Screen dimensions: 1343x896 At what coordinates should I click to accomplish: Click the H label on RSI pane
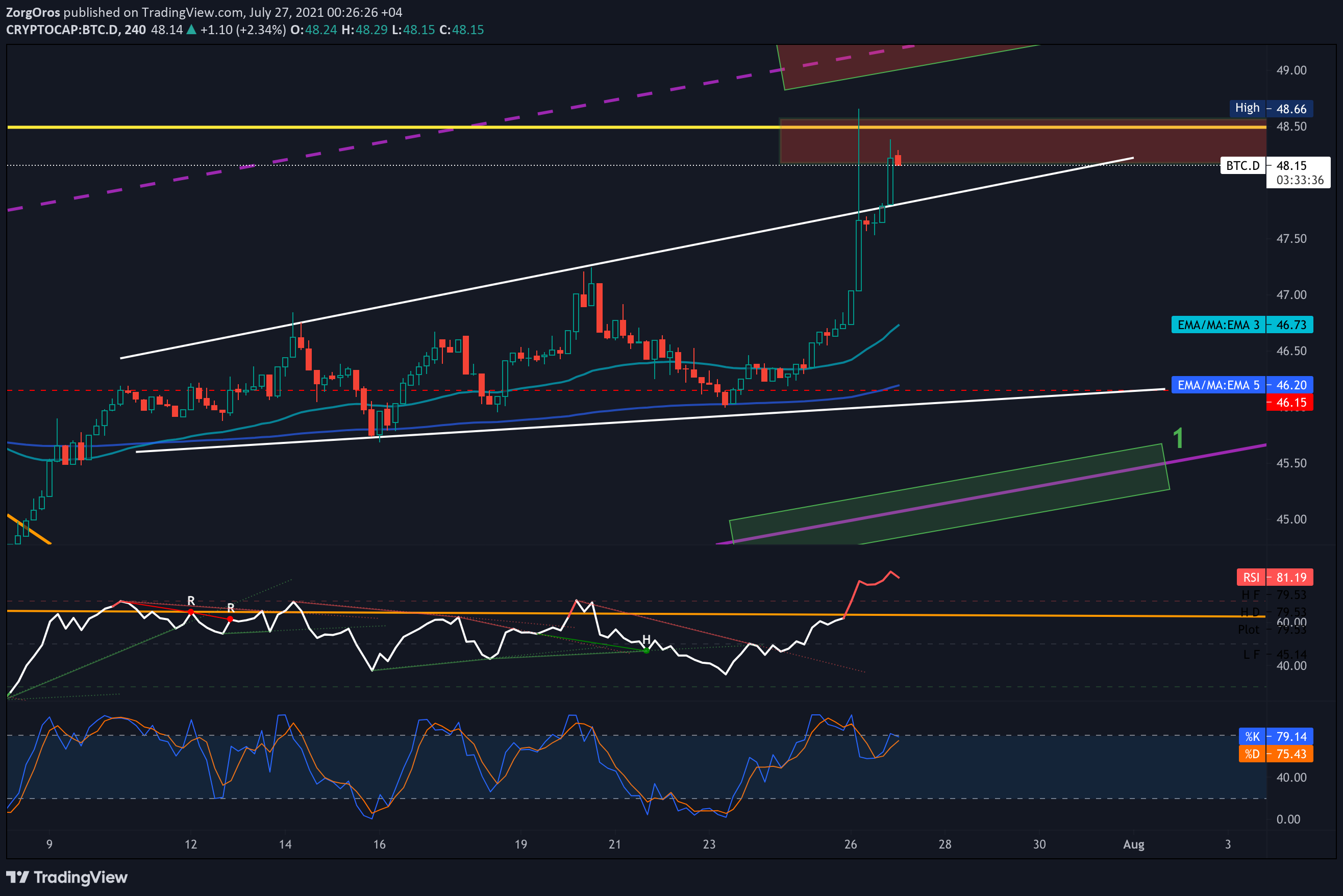click(x=646, y=639)
